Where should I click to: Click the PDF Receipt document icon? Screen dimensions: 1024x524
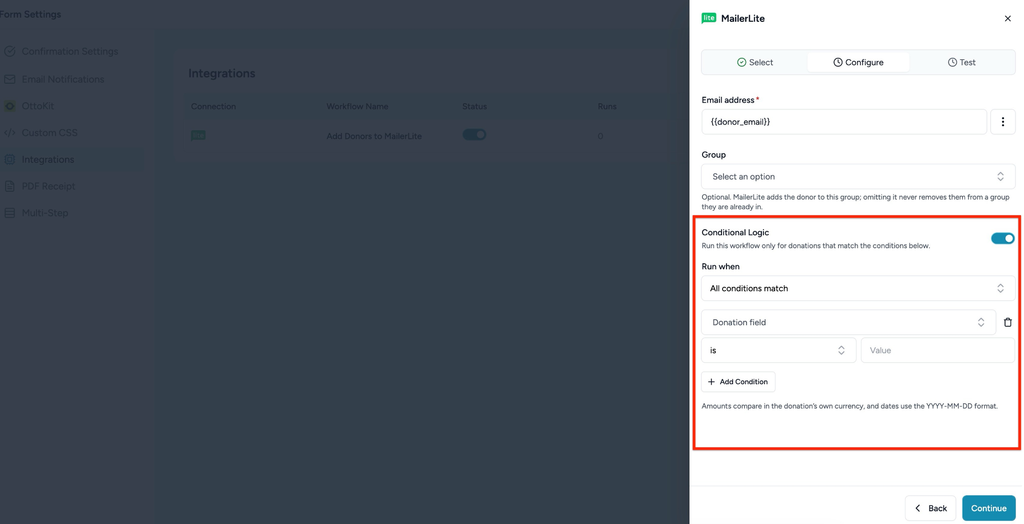pyautogui.click(x=10, y=186)
